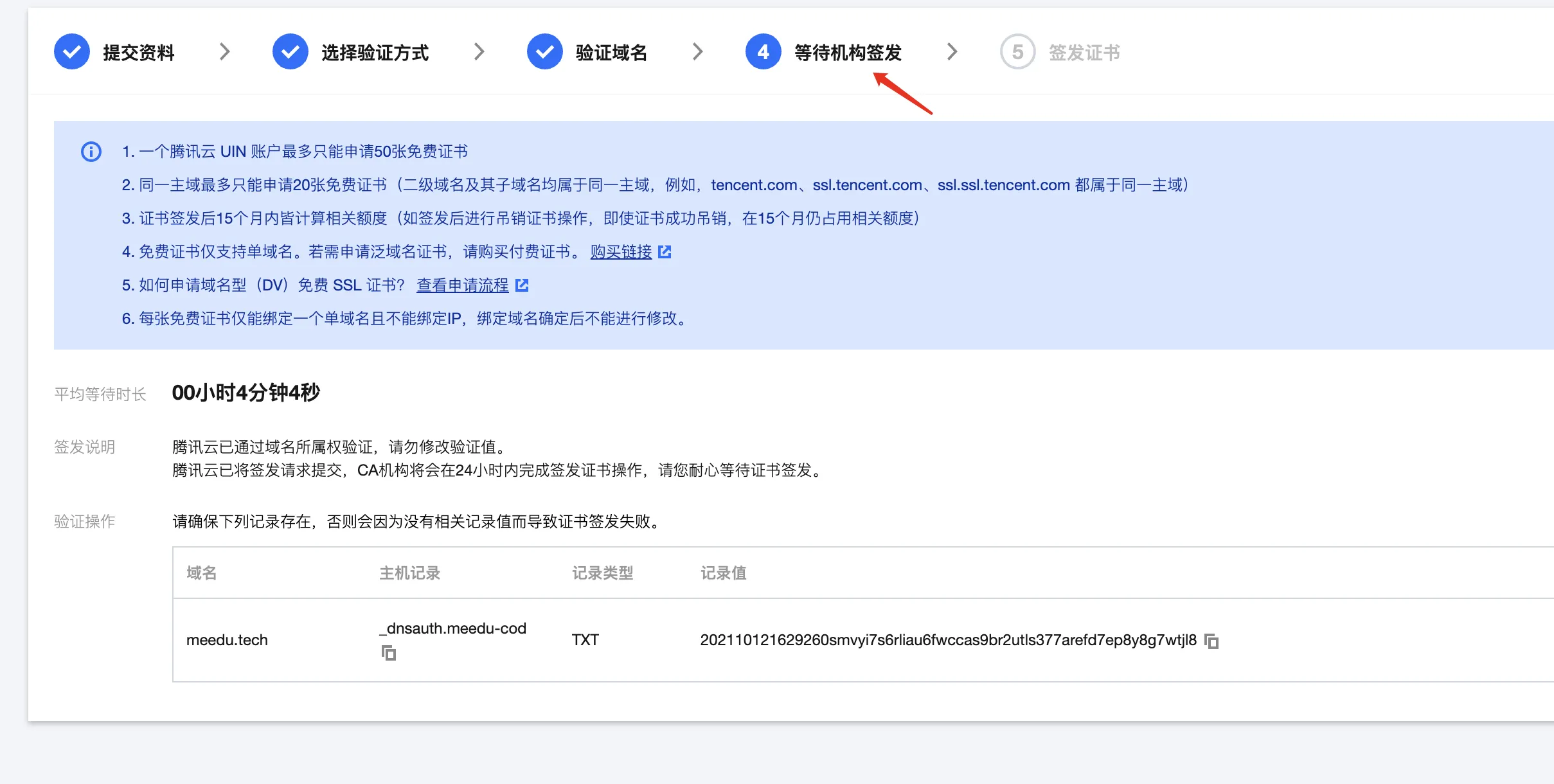Click the 选择验证方式 step checkmark icon
The width and height of the screenshot is (1554, 784).
(x=290, y=52)
